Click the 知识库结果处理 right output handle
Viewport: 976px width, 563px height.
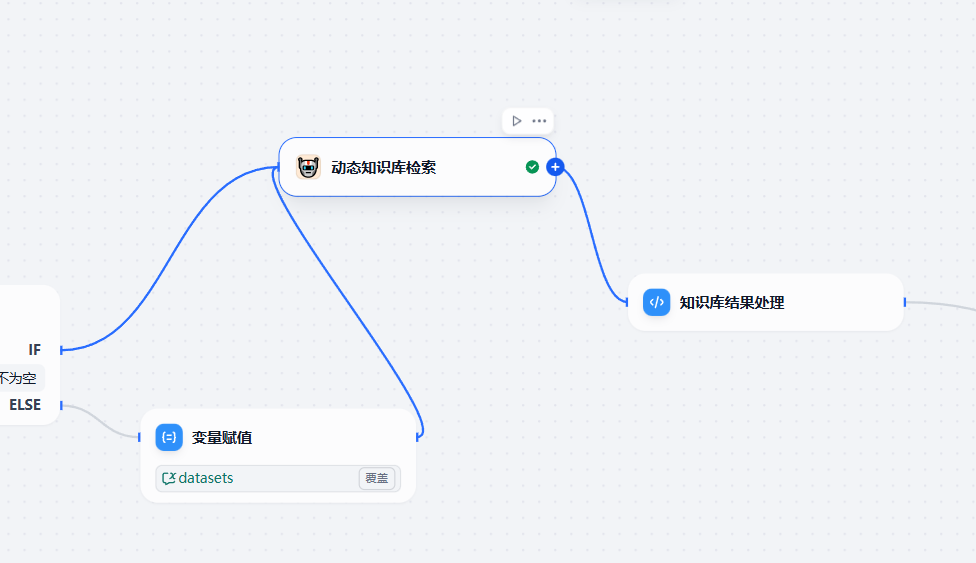pos(904,302)
